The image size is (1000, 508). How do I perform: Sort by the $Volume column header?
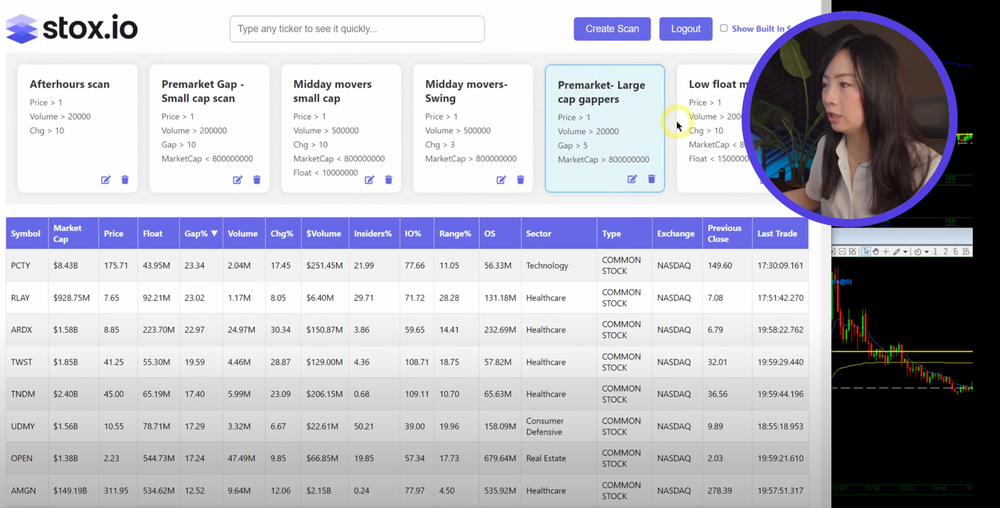(x=325, y=233)
